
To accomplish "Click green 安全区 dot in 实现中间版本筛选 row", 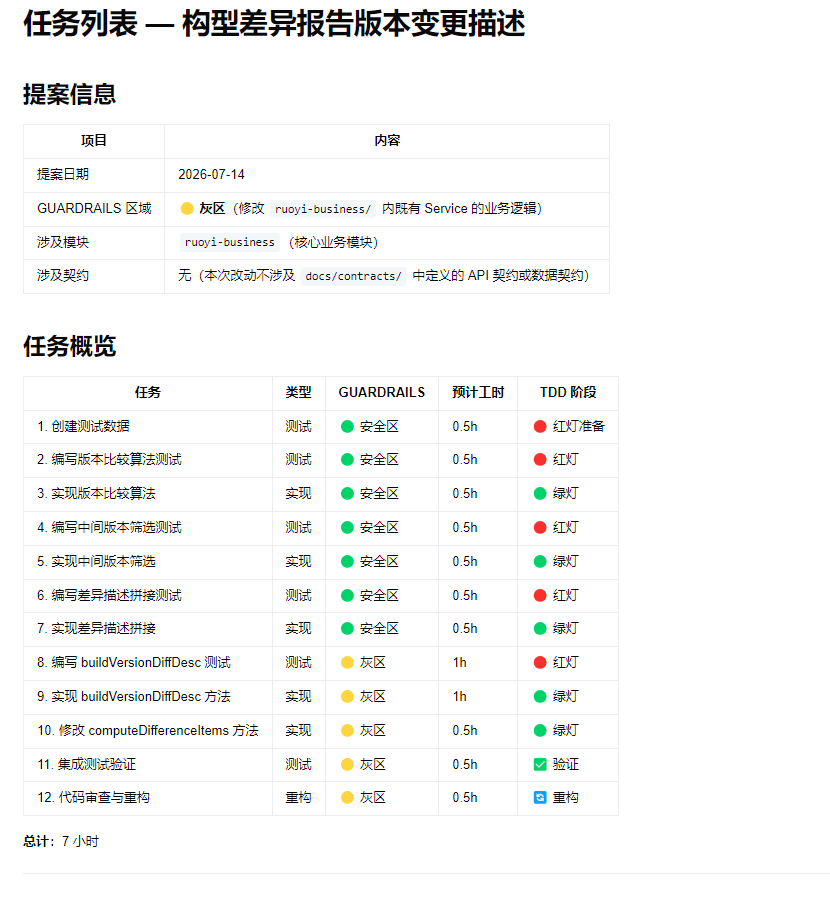I will click(x=347, y=562).
